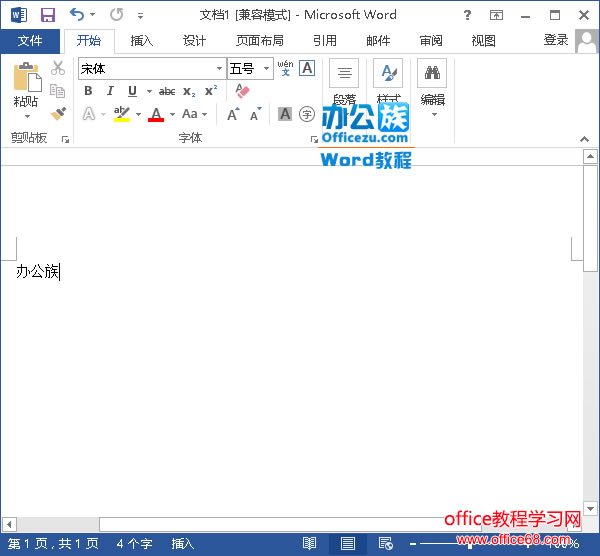Expand the font name dropdown arrow

(219, 69)
